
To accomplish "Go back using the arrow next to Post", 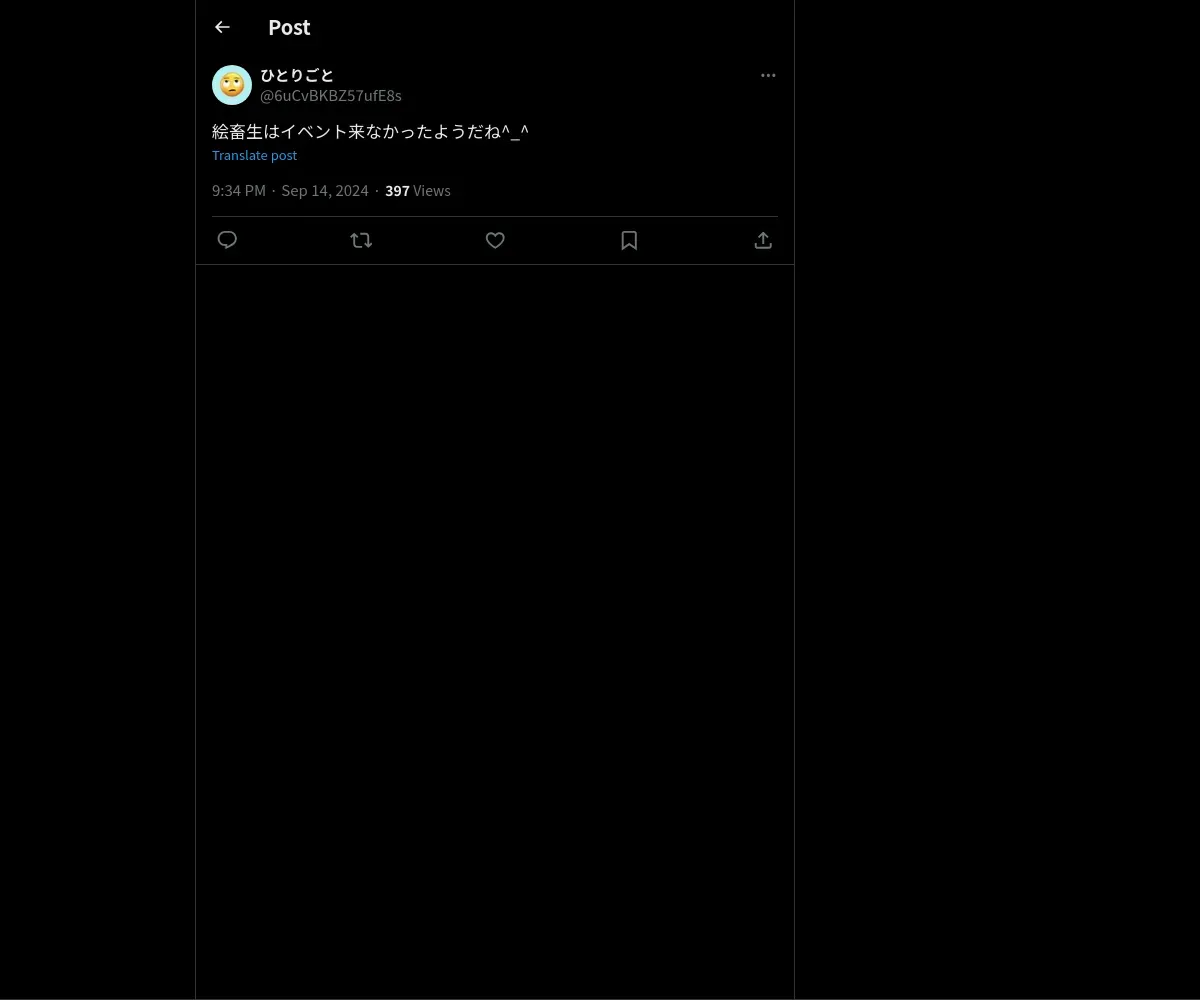I will click(x=222, y=27).
